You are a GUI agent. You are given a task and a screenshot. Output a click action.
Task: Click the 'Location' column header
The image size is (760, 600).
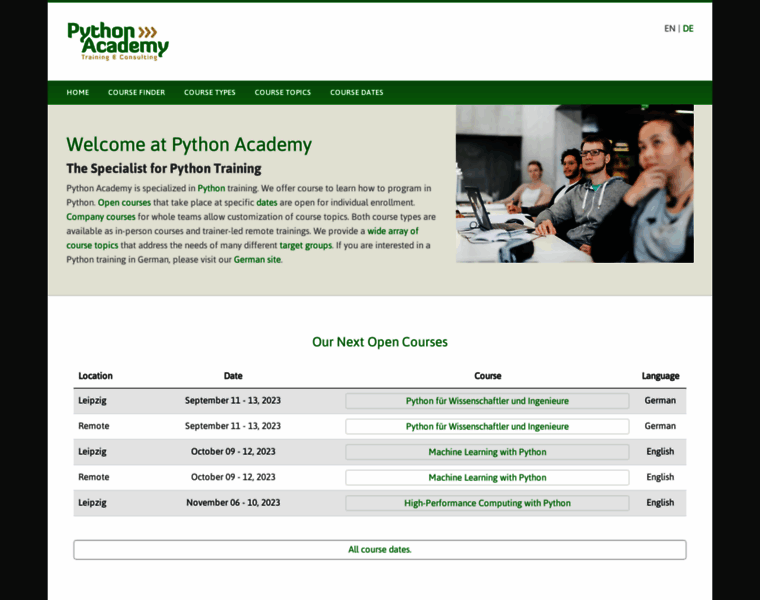click(95, 376)
